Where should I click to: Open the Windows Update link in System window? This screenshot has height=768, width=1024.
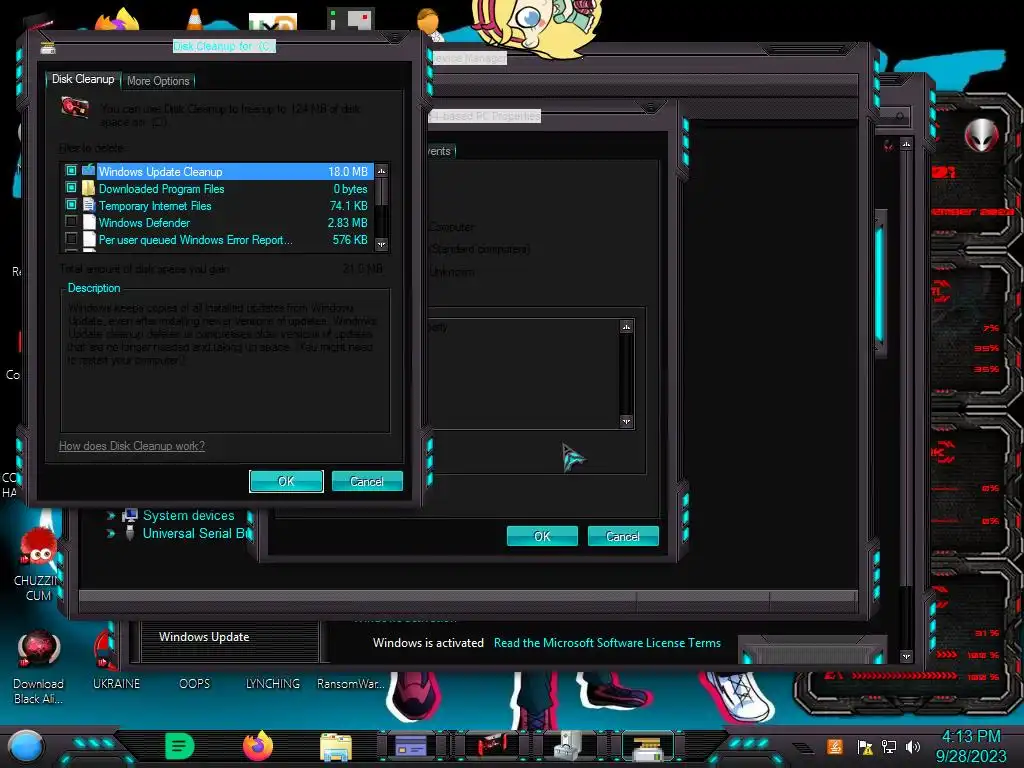(204, 637)
